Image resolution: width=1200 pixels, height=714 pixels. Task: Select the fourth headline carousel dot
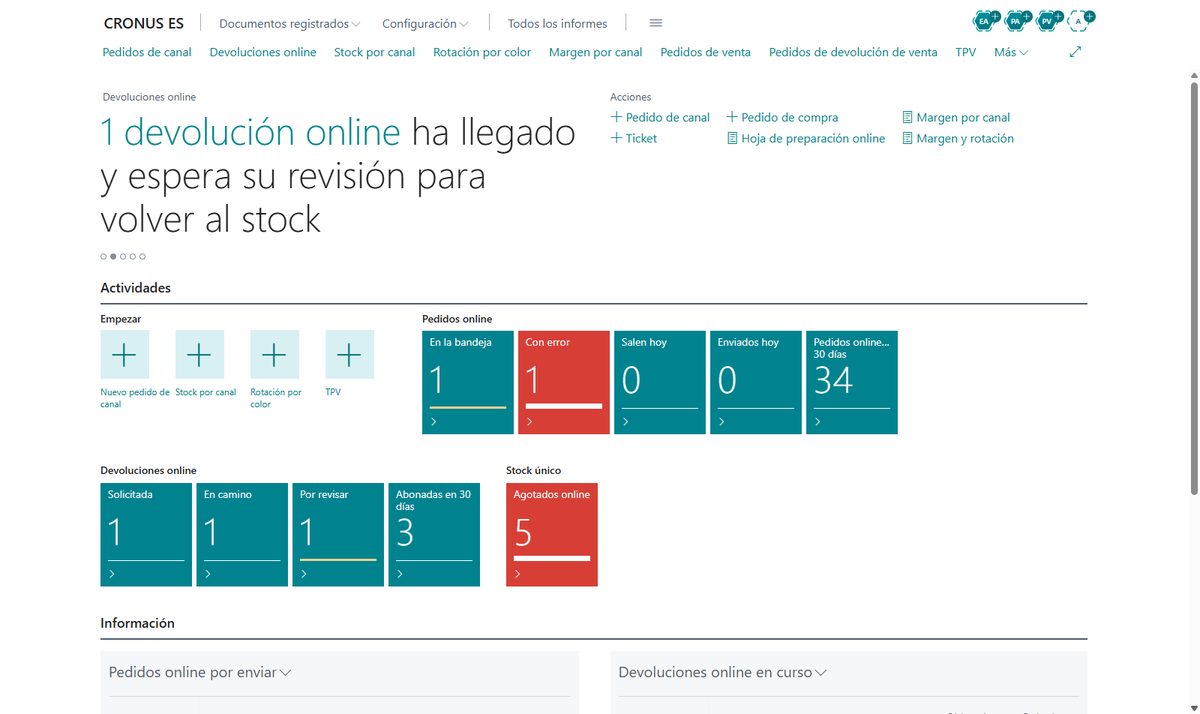pyautogui.click(x=133, y=257)
